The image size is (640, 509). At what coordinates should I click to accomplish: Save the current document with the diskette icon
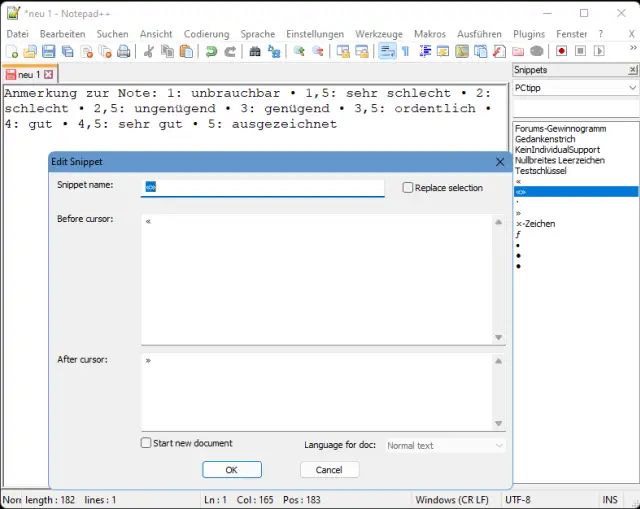(x=49, y=51)
